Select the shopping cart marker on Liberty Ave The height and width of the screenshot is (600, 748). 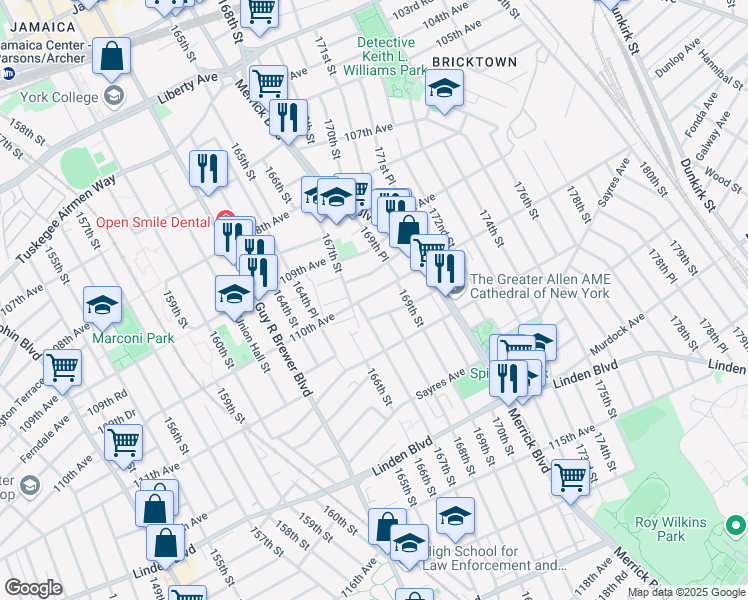tap(268, 82)
